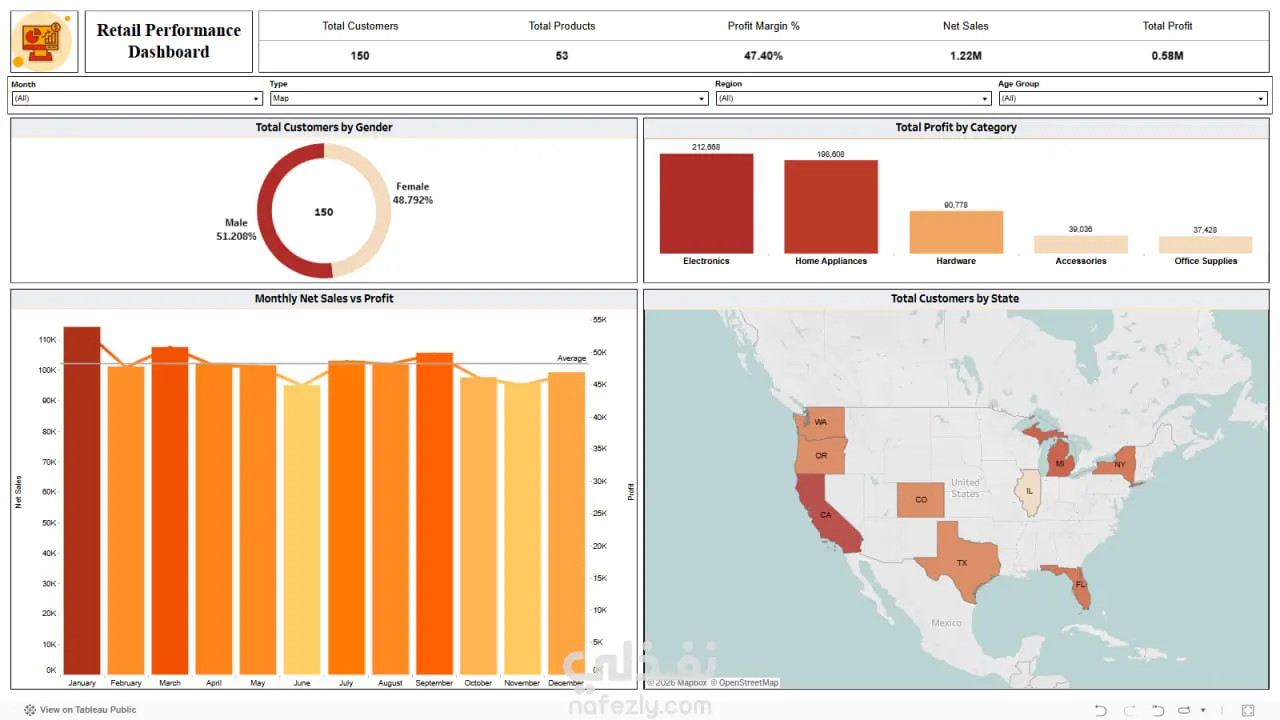
Task: Select California (CA) on the map
Action: (826, 515)
